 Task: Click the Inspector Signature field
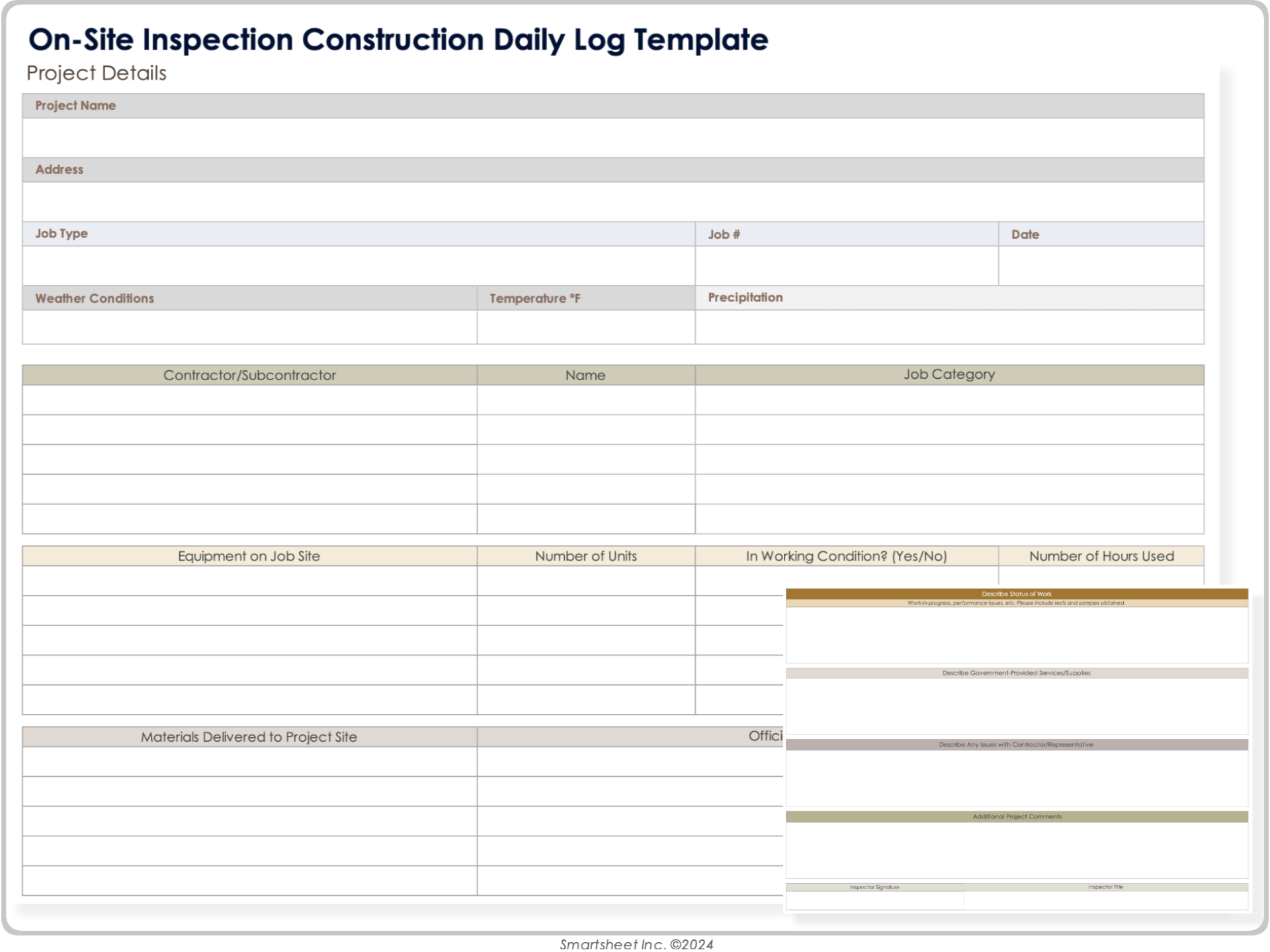[874, 900]
